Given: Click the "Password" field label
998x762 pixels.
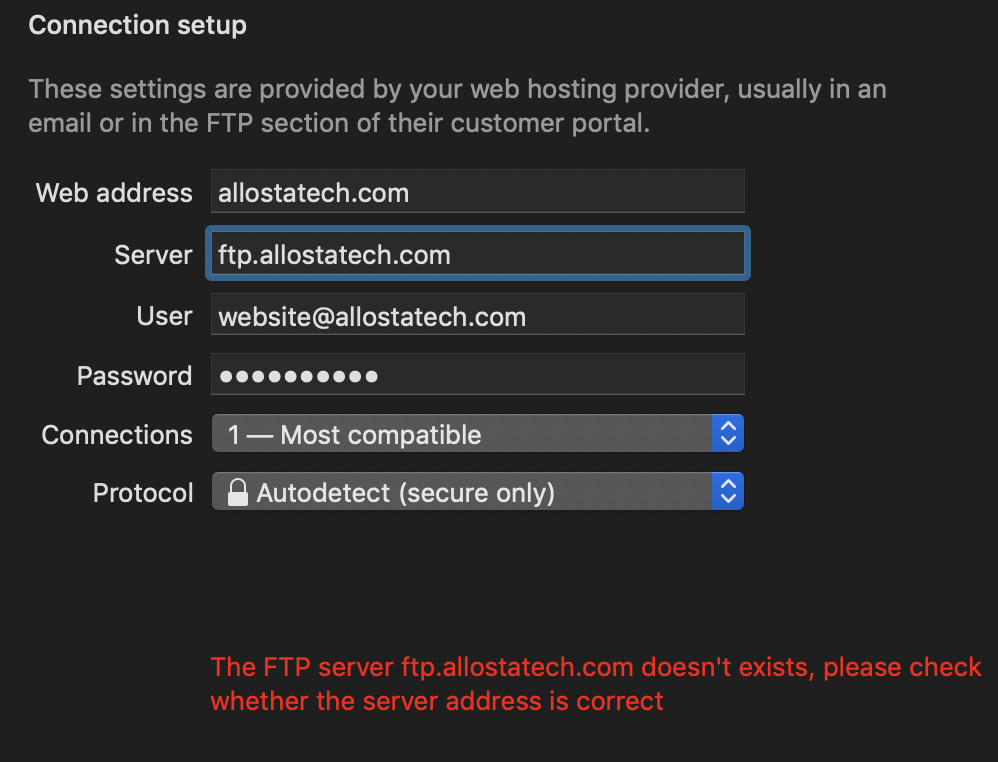Looking at the screenshot, I should click(x=134, y=376).
